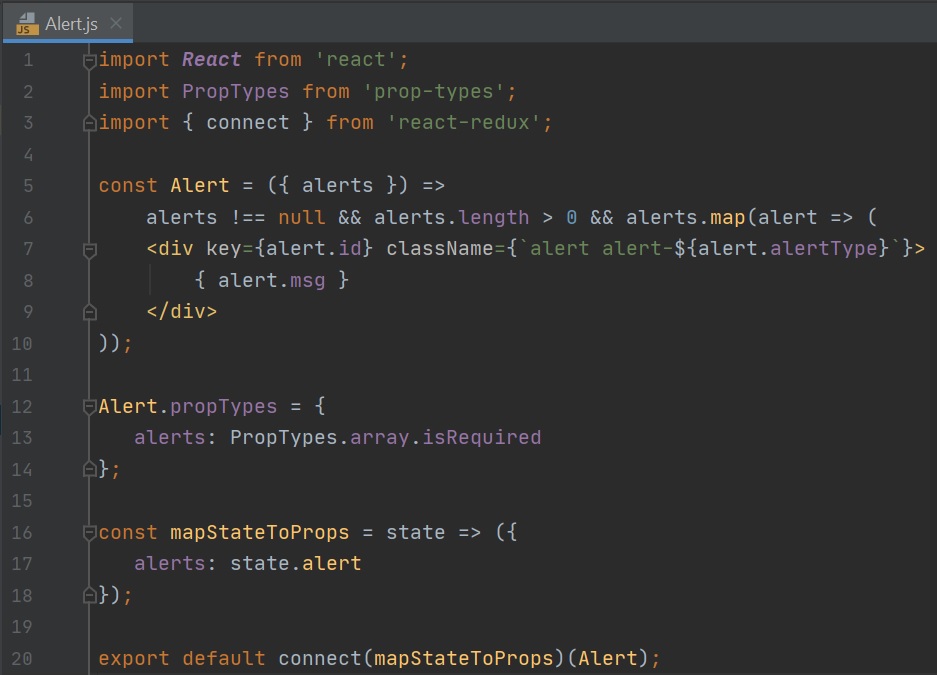Click the fold end marker on line 14

click(x=90, y=469)
